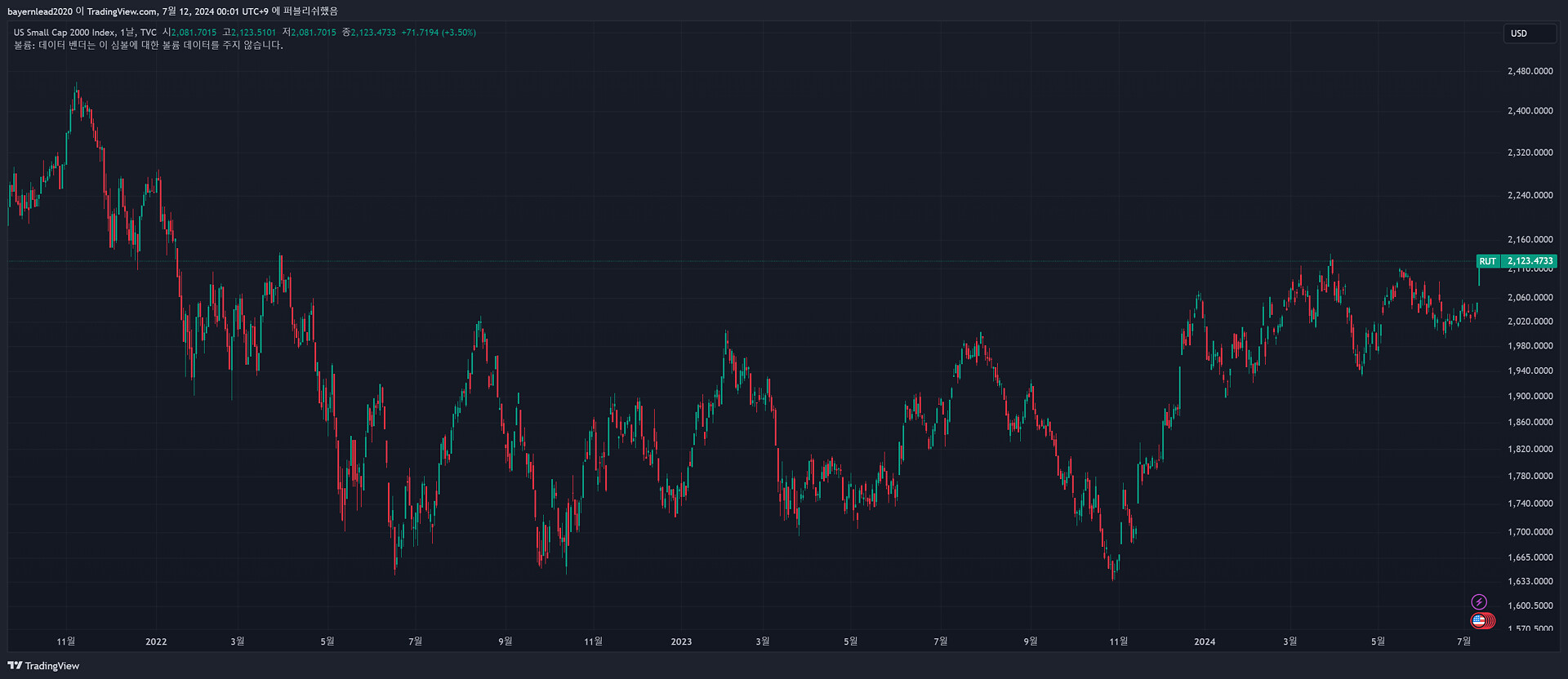Click the 2,480.0000 price axis label
The height and width of the screenshot is (679, 1568).
point(1530,71)
